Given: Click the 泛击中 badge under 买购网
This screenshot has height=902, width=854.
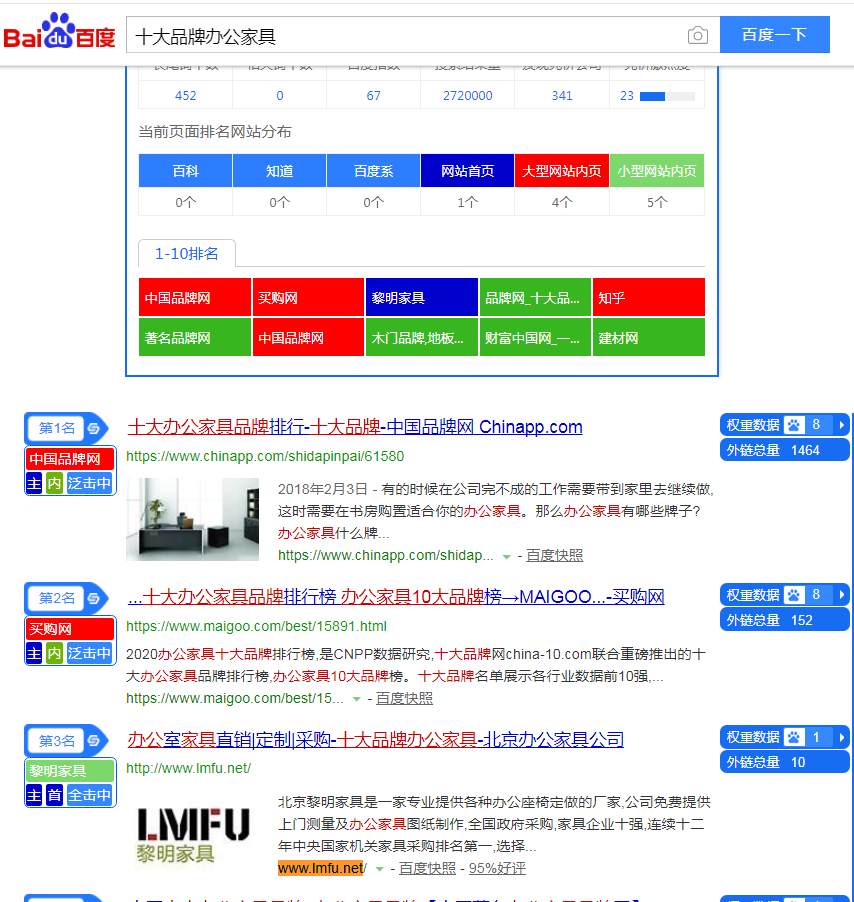Looking at the screenshot, I should [x=89, y=653].
